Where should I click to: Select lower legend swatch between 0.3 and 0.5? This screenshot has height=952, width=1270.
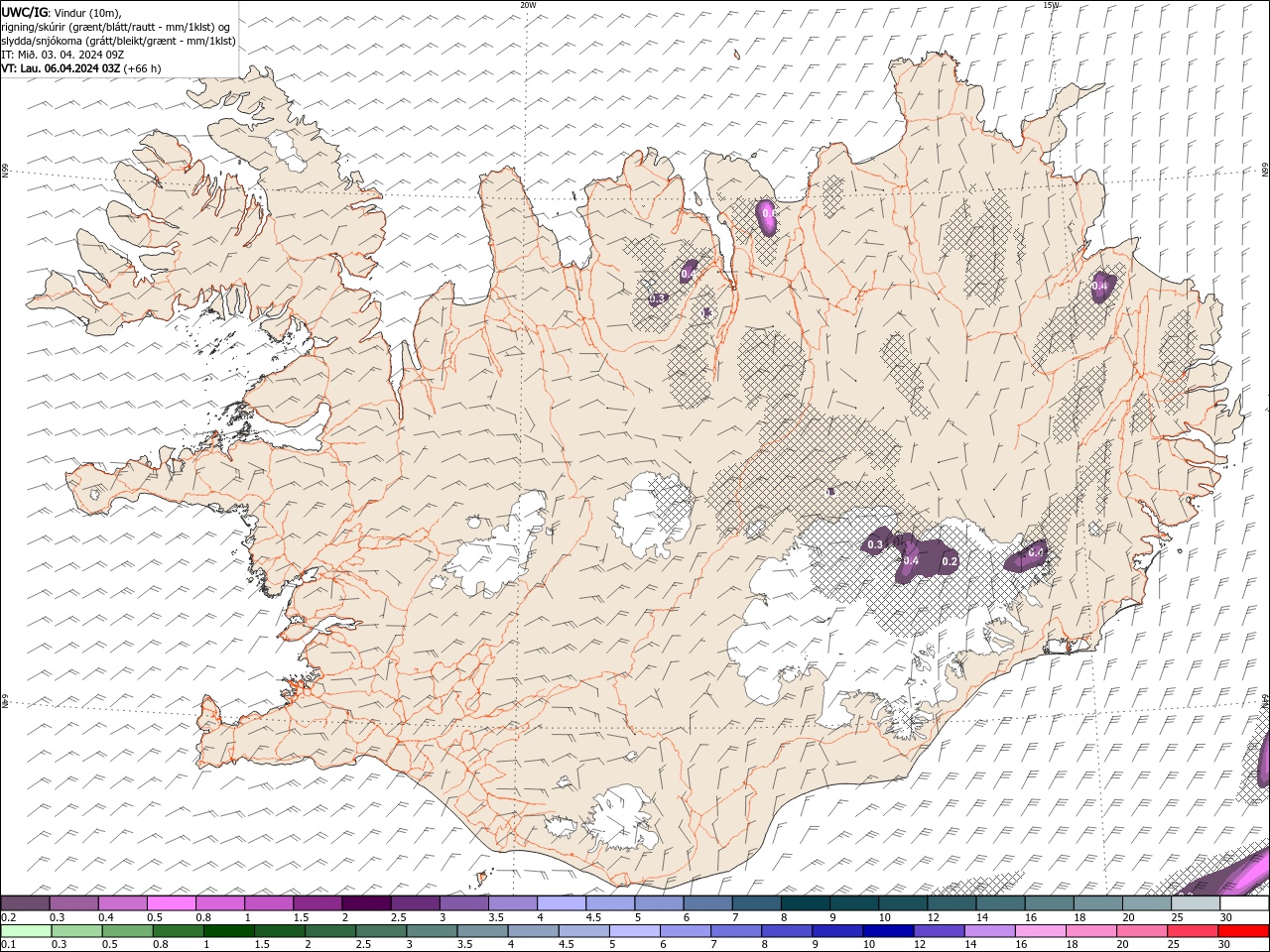(77, 931)
